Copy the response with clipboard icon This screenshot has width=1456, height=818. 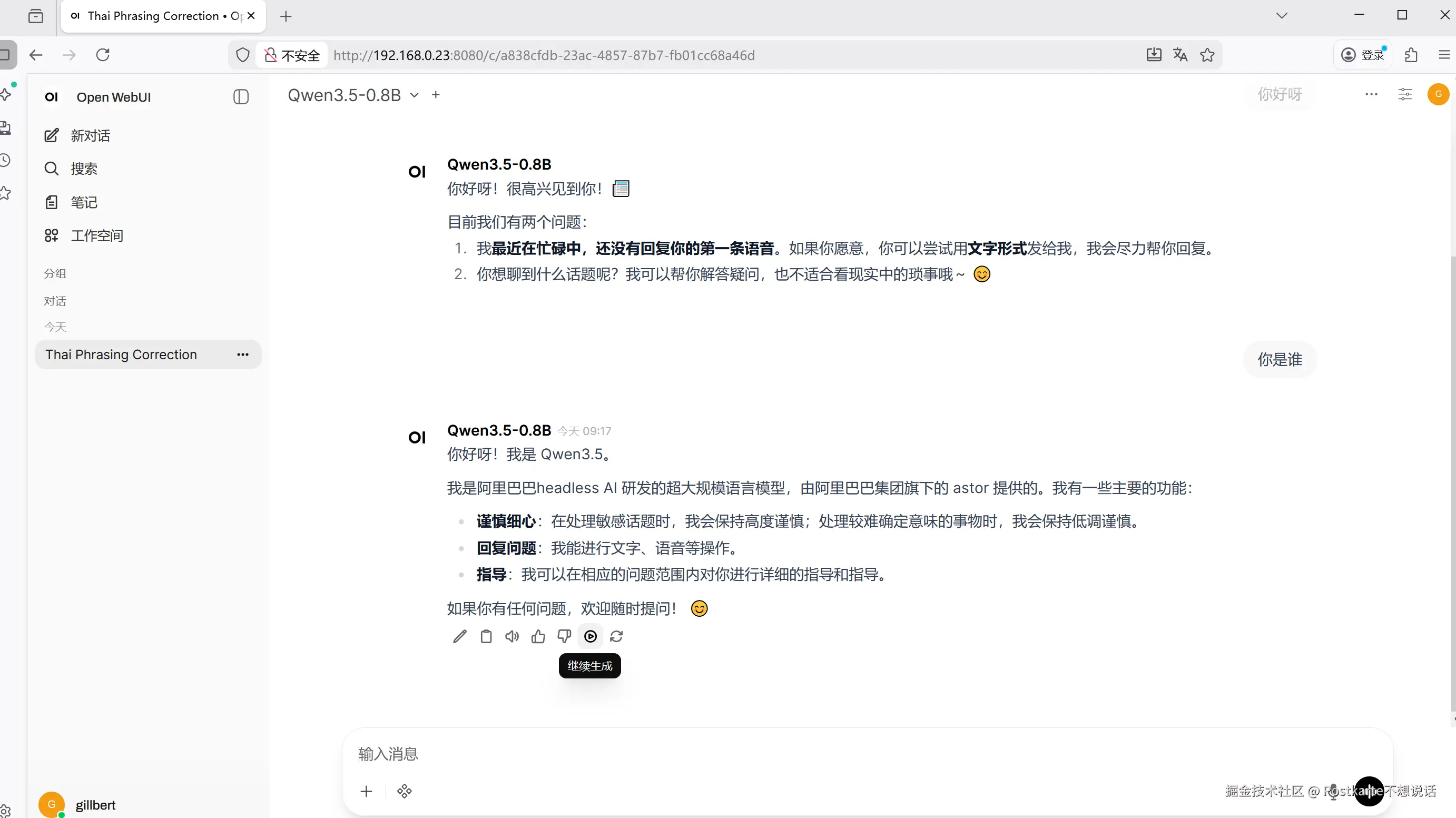pyautogui.click(x=486, y=636)
